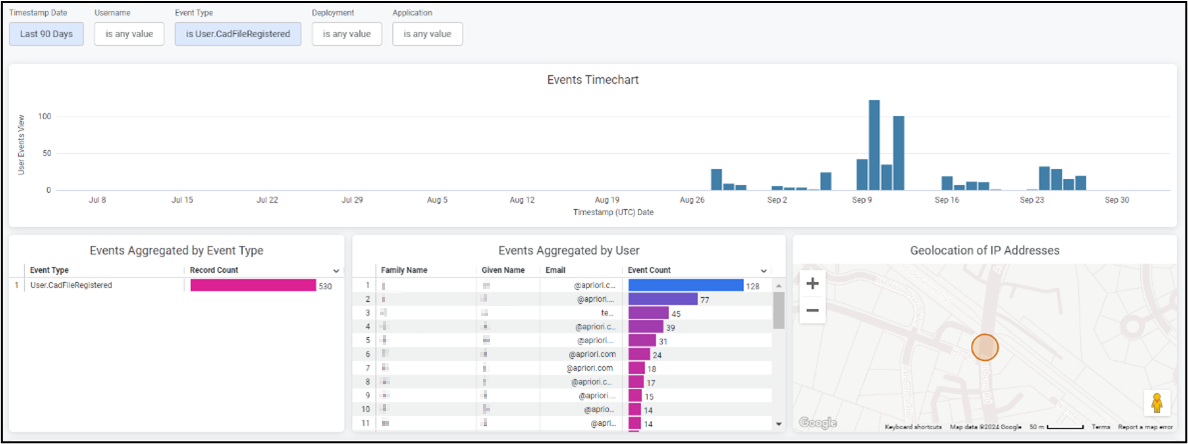Open the map Terms link
1188x444 pixels.
1100,427
